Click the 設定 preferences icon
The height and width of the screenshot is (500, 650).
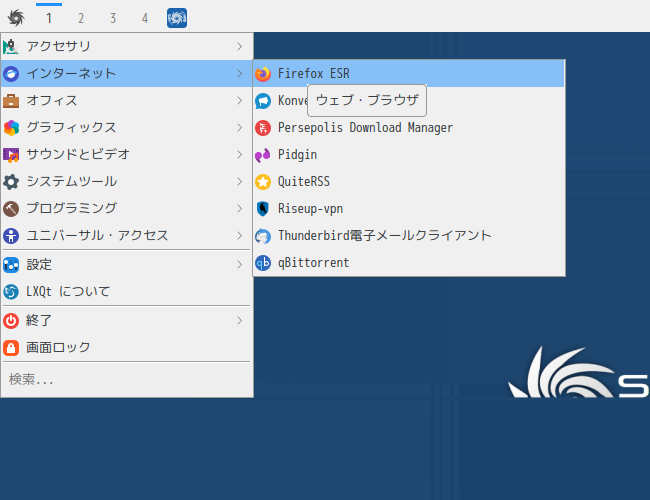click(11, 265)
